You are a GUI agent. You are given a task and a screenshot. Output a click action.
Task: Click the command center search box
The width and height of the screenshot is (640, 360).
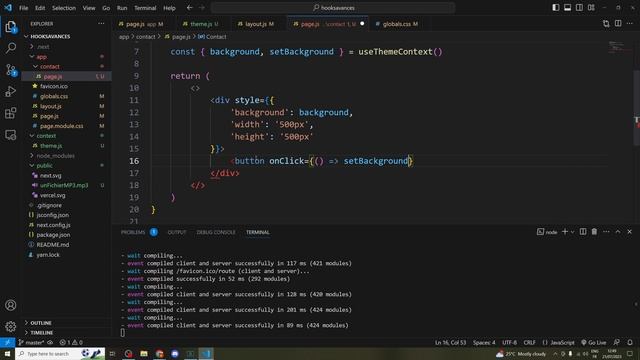333,7
